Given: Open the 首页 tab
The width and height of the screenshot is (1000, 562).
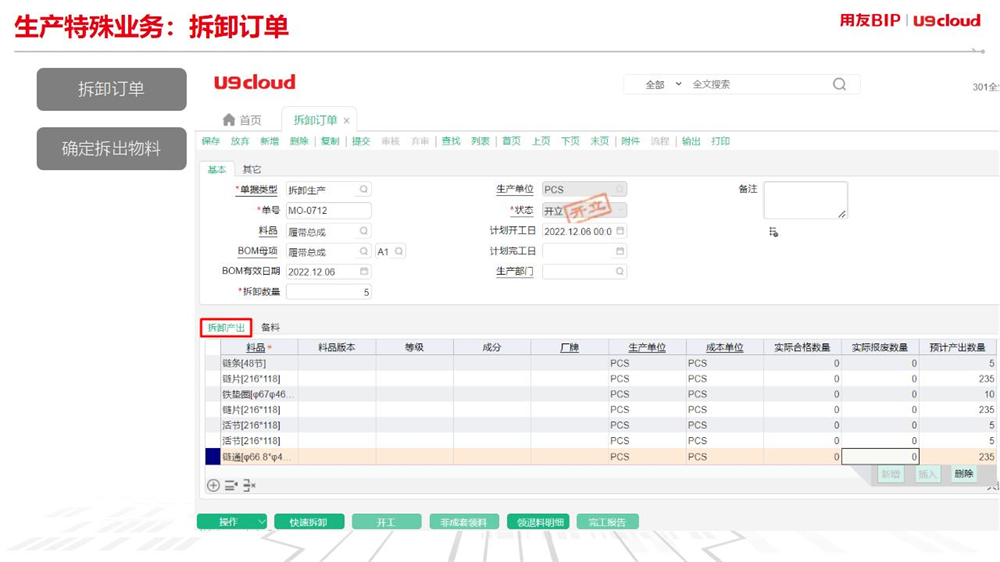Looking at the screenshot, I should coord(242,120).
